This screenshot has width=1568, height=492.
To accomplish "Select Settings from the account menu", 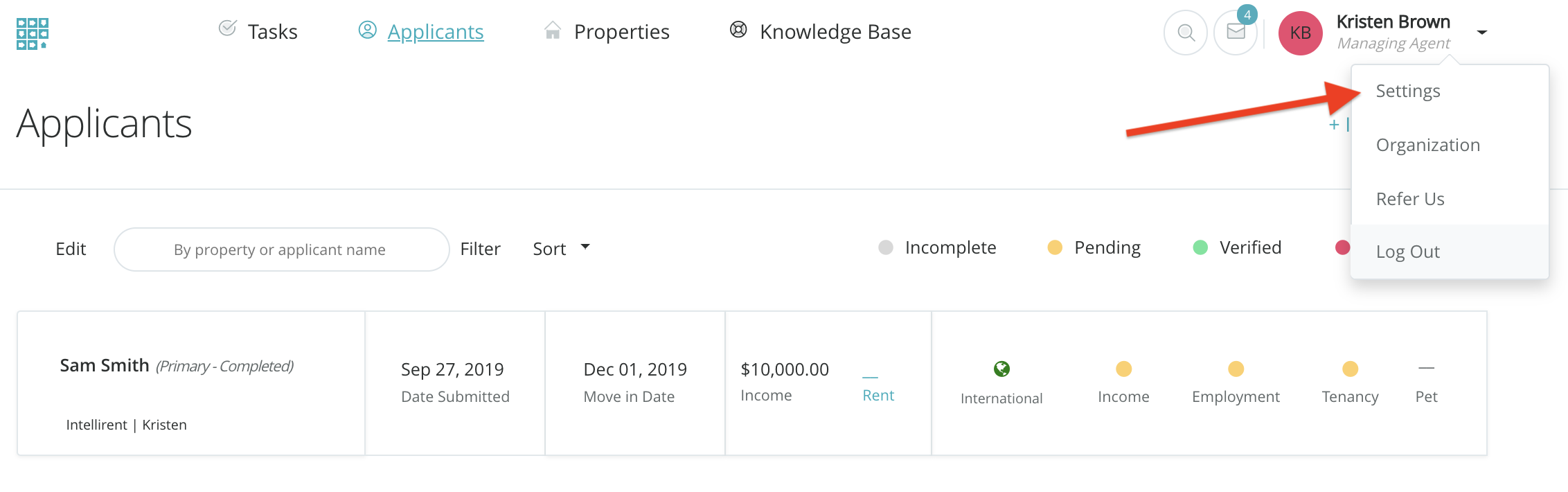I will 1407,91.
